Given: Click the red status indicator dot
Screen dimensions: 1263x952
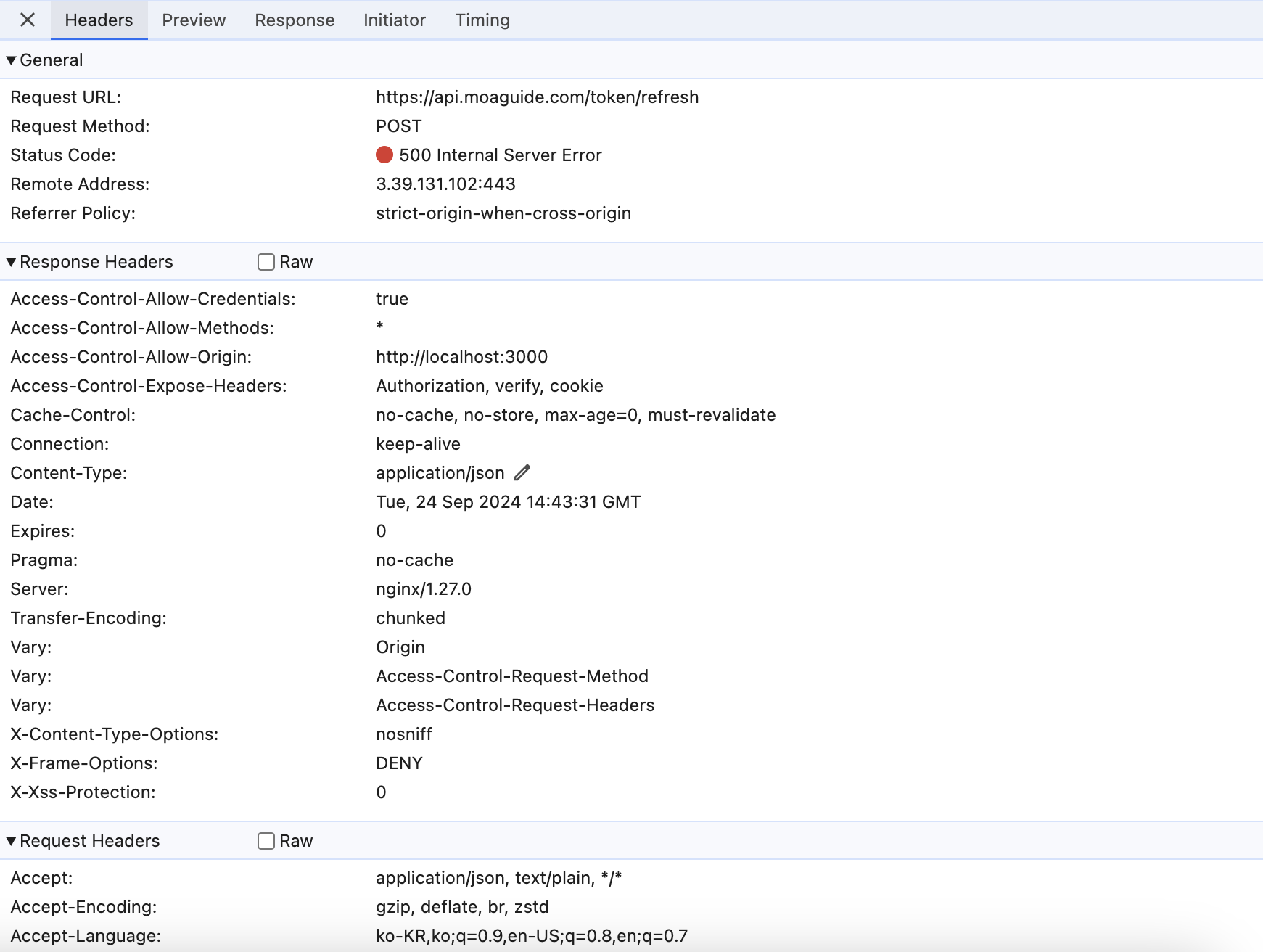Looking at the screenshot, I should click(x=384, y=155).
